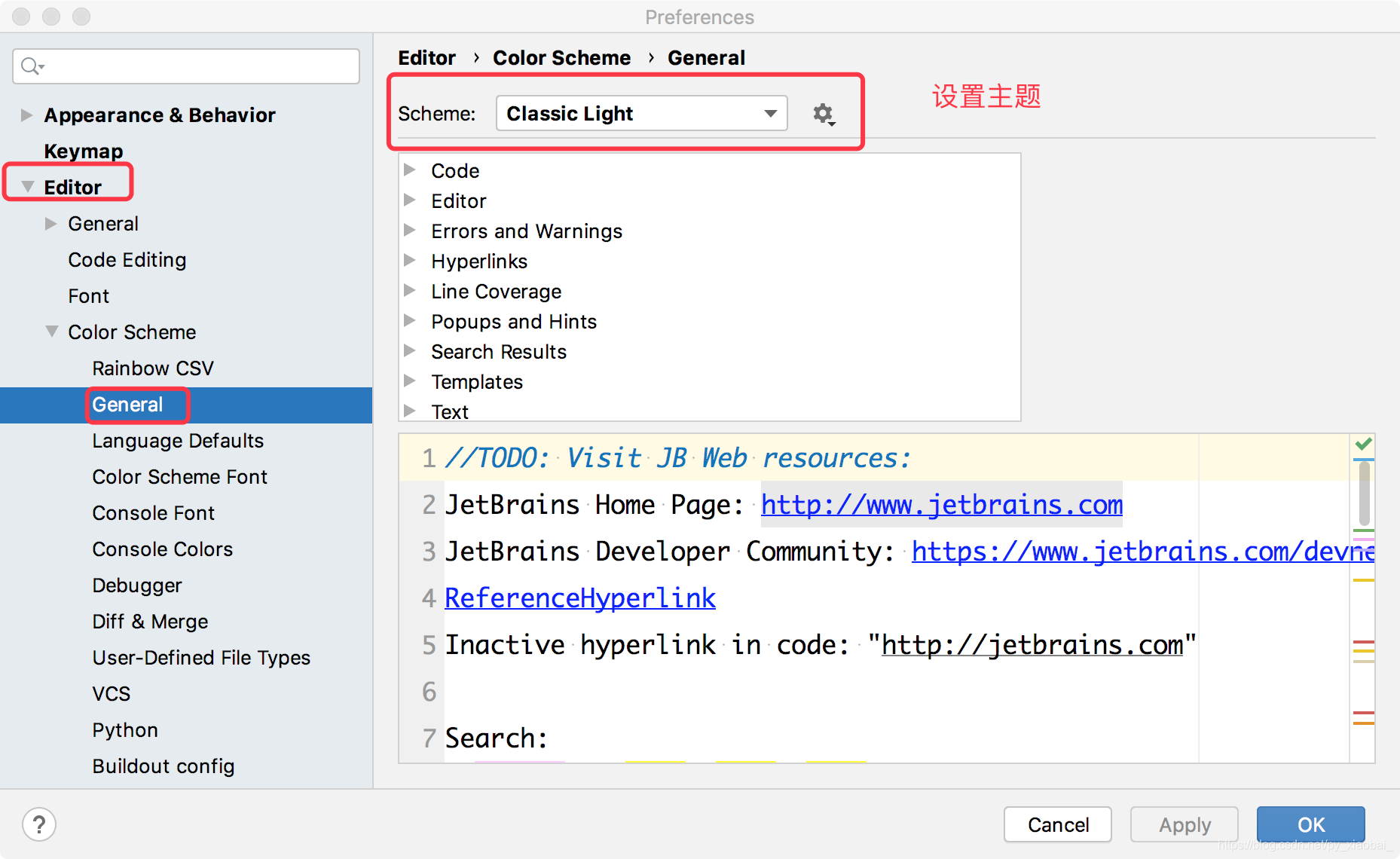The height and width of the screenshot is (859, 1400).
Task: Expand General under Editor
Action: pos(50,224)
